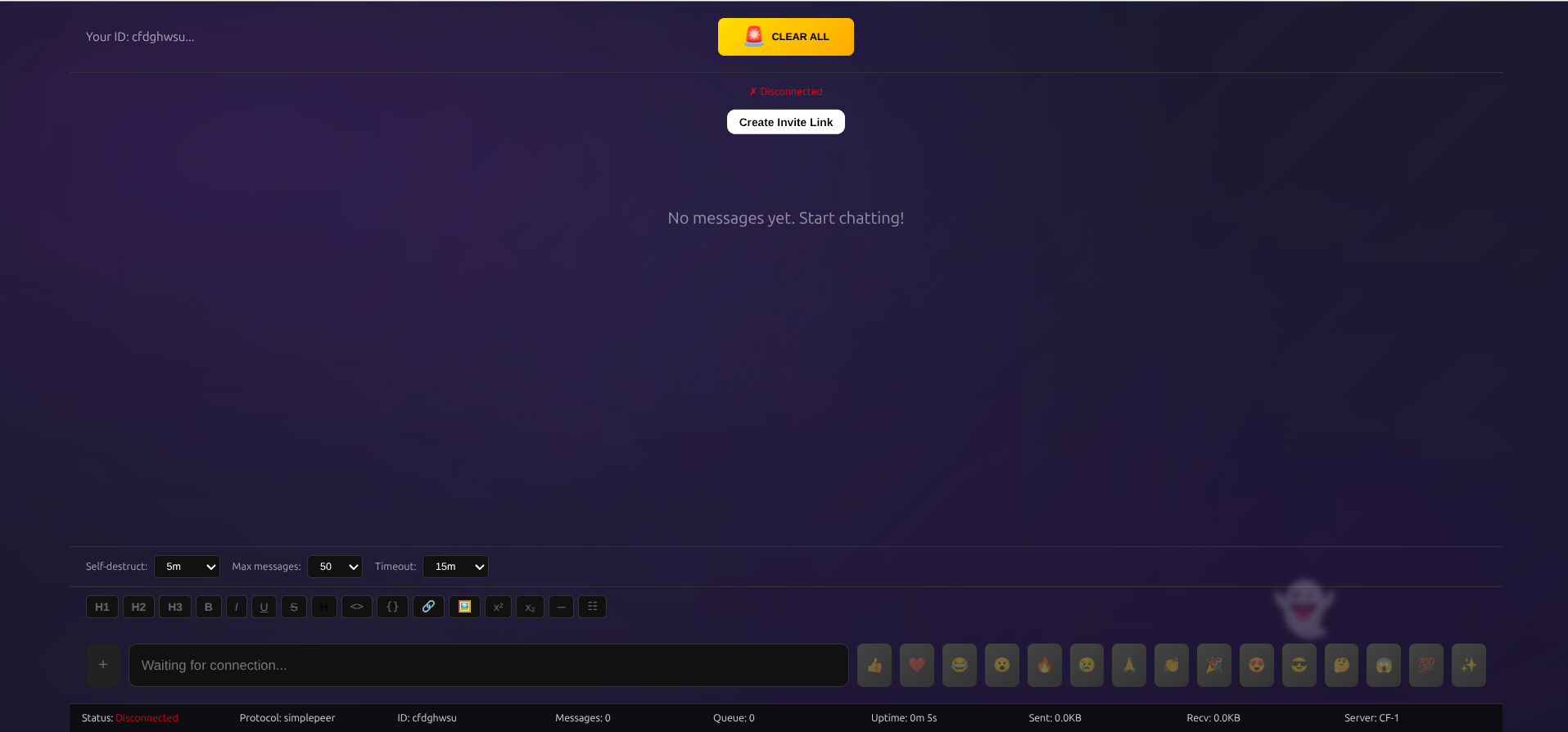Screen dimensions: 1568x732
Task: Click Protocol: simplepeer in status bar
Action: pyautogui.click(x=287, y=718)
